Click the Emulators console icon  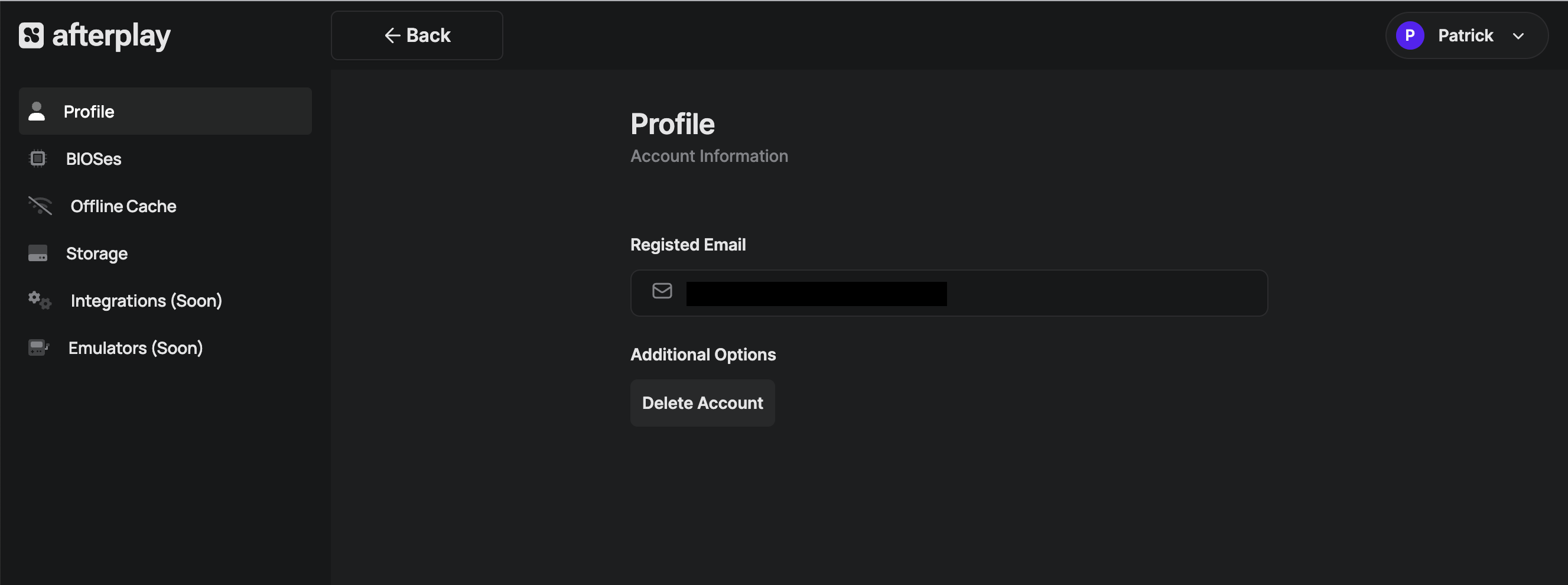38,347
